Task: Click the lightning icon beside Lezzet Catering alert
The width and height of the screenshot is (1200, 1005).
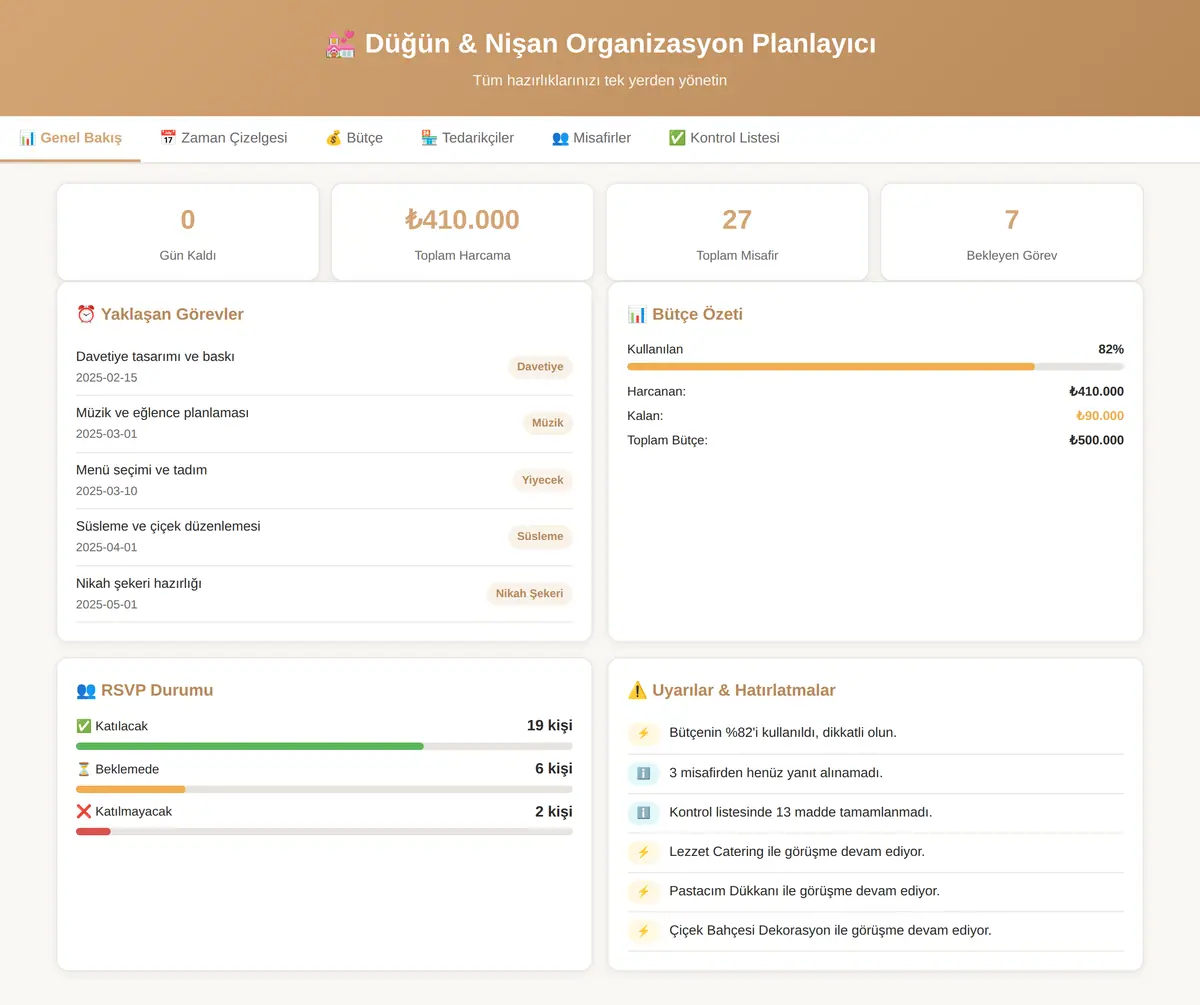Action: (x=643, y=852)
